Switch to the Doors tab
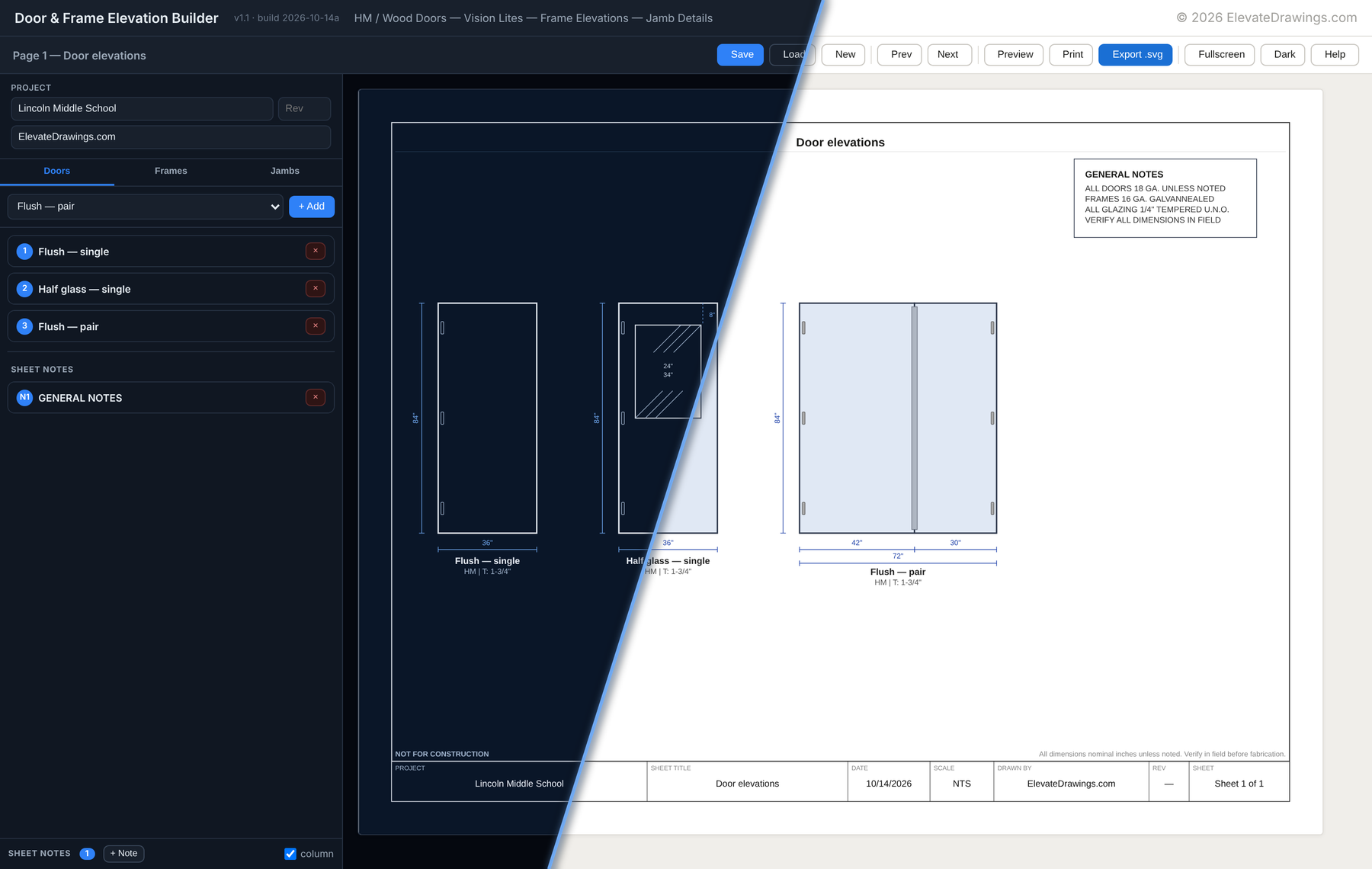 [x=57, y=171]
